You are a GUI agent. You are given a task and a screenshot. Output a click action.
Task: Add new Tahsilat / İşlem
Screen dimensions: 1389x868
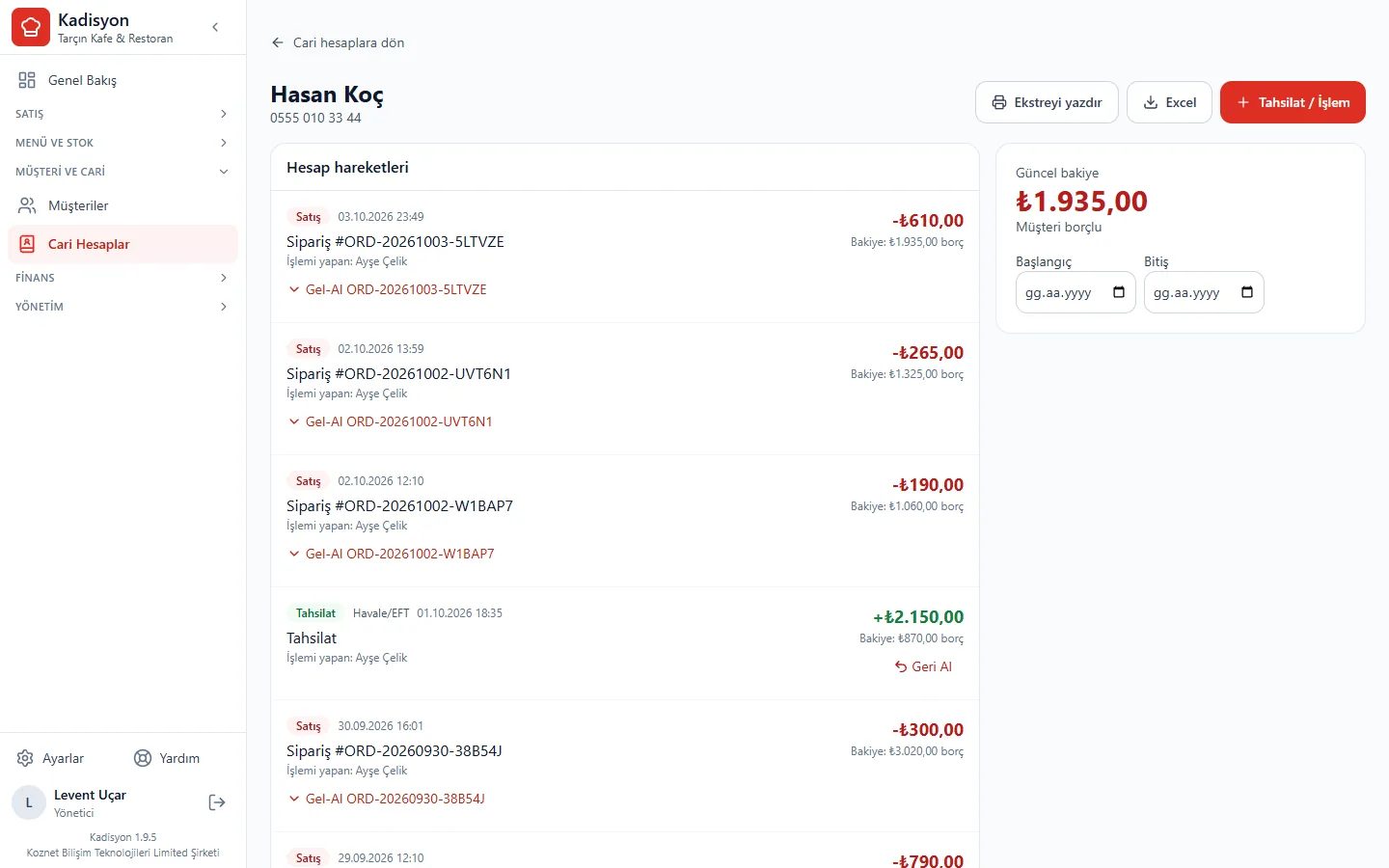point(1293,102)
